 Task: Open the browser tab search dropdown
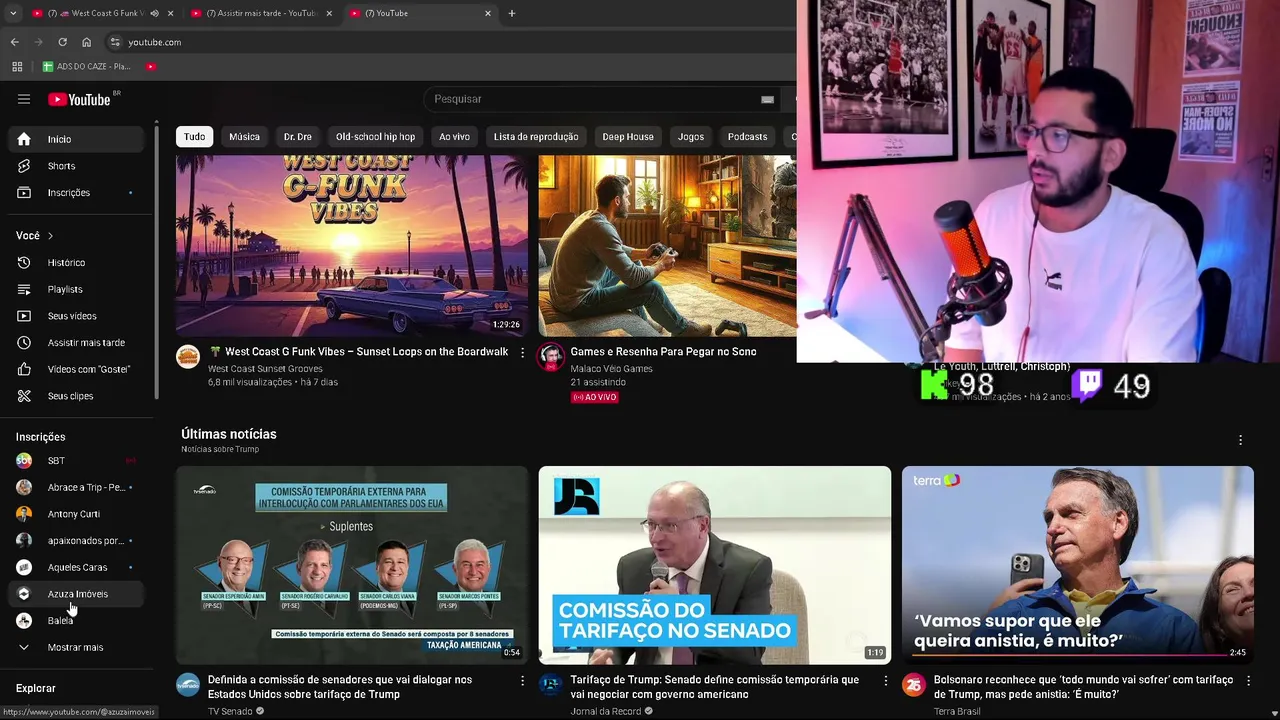pyautogui.click(x=13, y=13)
